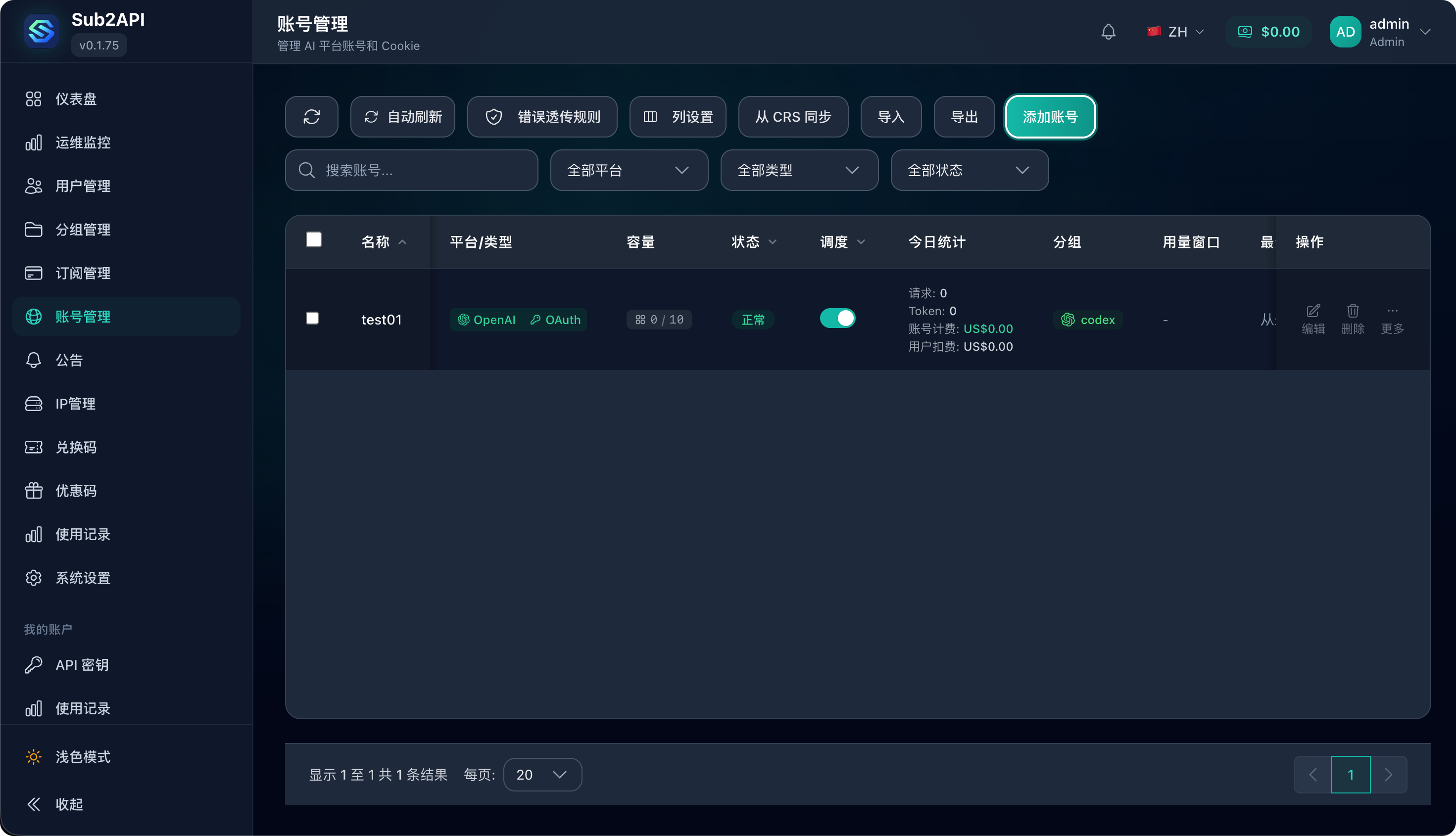Check the select-all checkbox in table header
This screenshot has height=836, width=1456.
(x=314, y=239)
